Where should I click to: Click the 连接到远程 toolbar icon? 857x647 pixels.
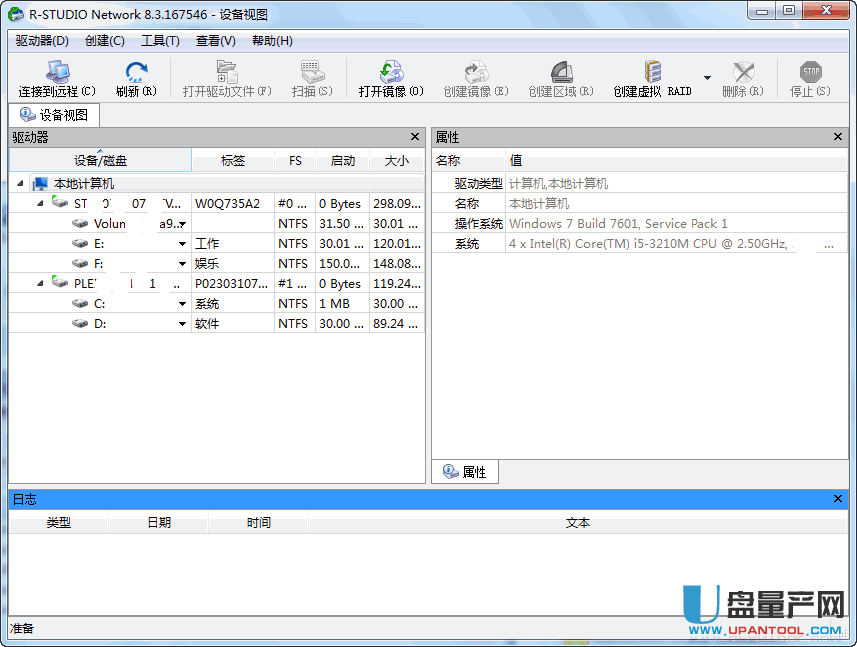[x=56, y=72]
